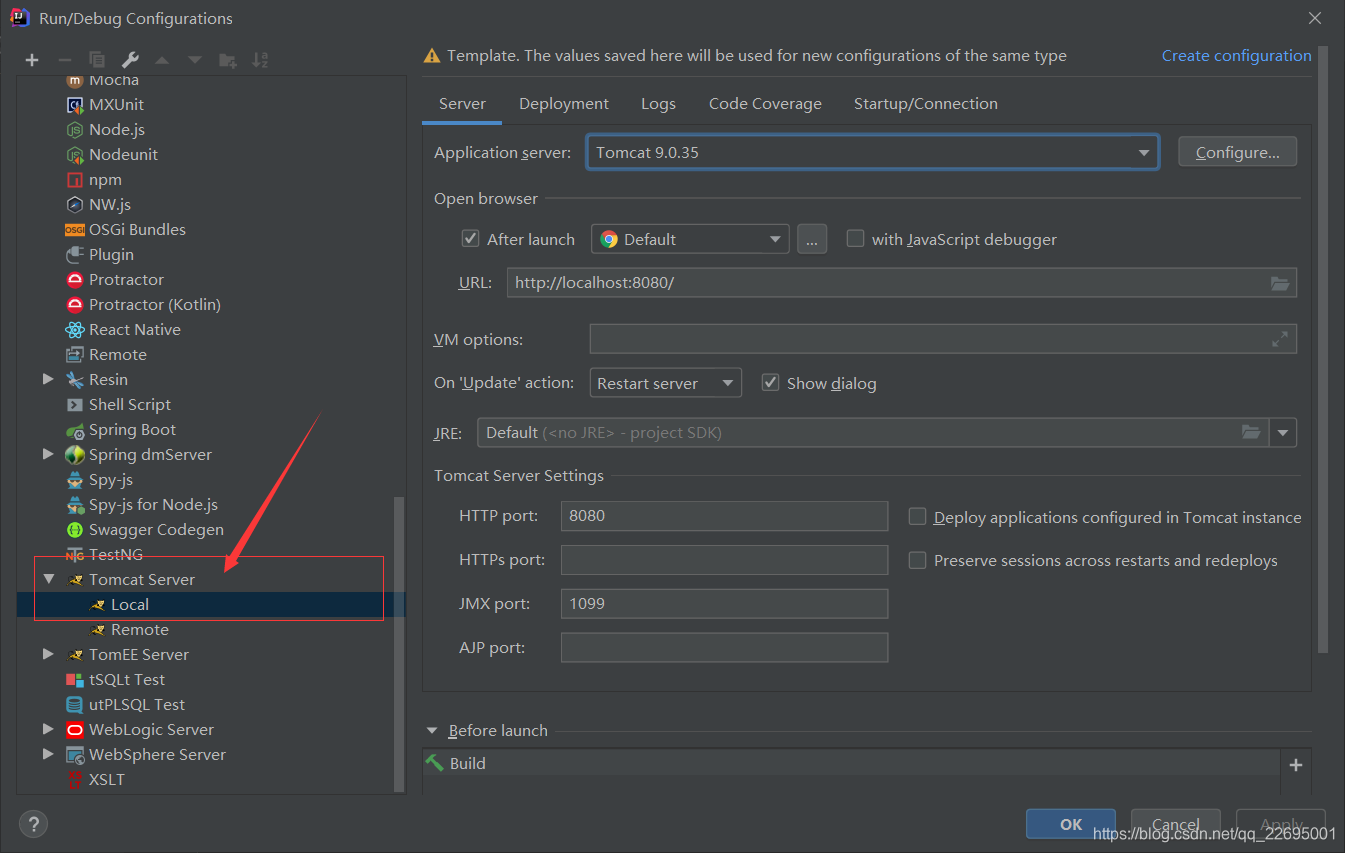The height and width of the screenshot is (853, 1345).
Task: Expand the TomEE Server tree node
Action: click(48, 654)
